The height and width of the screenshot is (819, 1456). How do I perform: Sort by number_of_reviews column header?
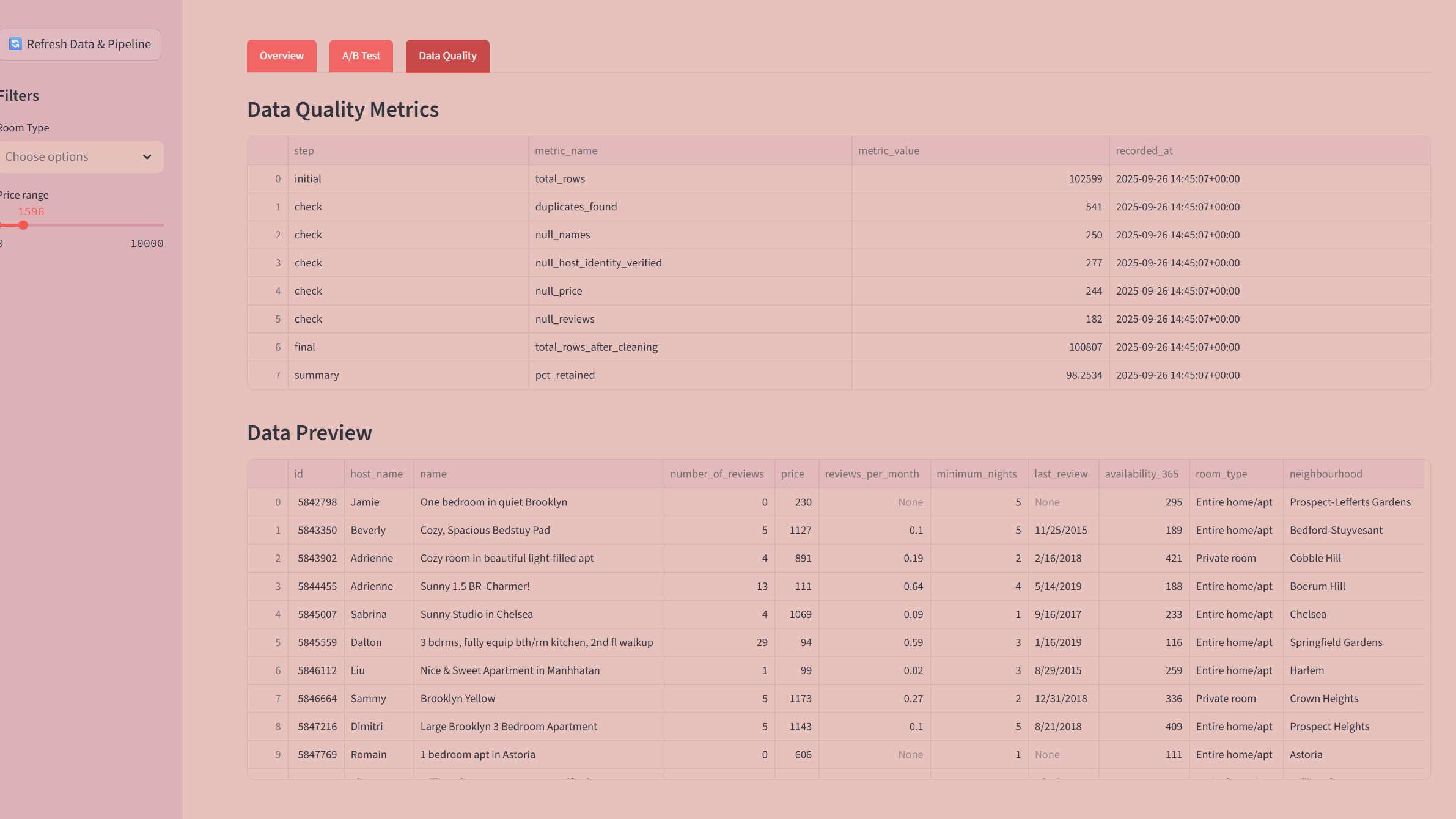(x=719, y=474)
